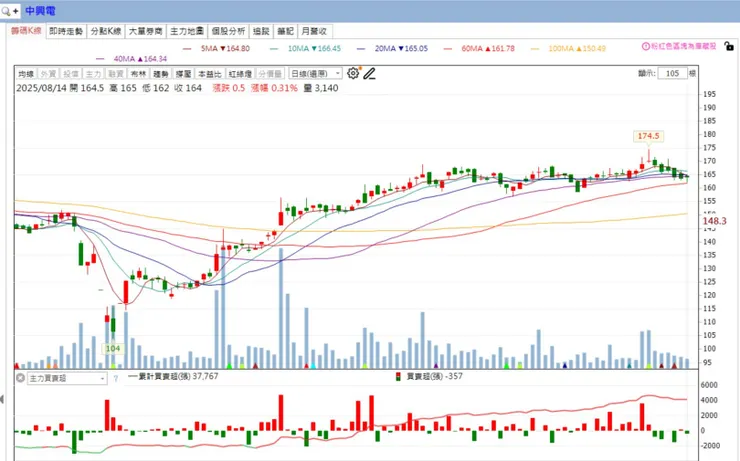Screen dimensions: 740x461
Task: Click the 5MA 164.80 legend entry
Action: (217, 49)
